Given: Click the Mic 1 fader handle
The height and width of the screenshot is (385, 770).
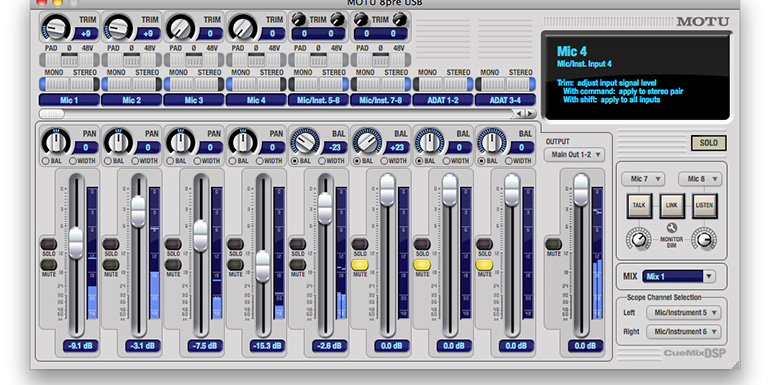Looking at the screenshot, I should pyautogui.click(x=76, y=243).
